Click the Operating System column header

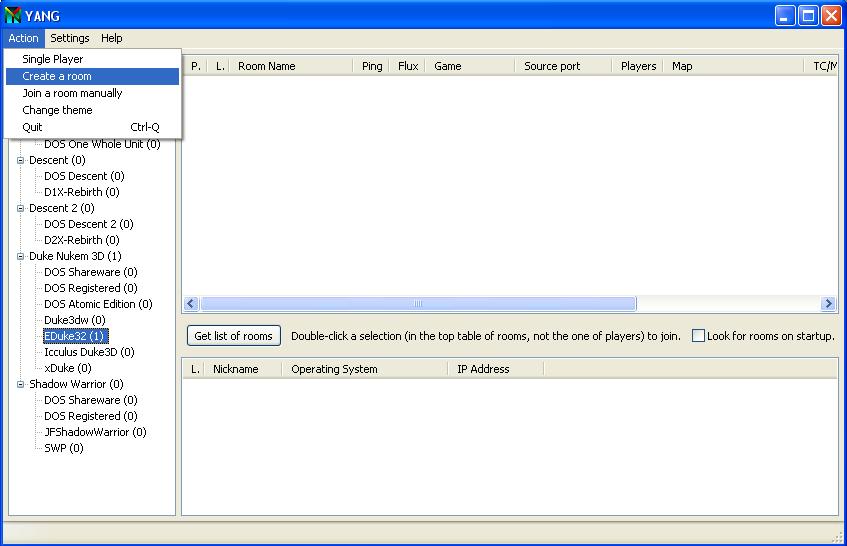click(x=365, y=369)
